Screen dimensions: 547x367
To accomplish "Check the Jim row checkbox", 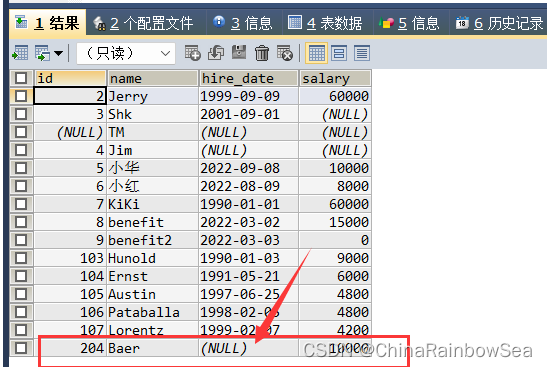I will point(21,150).
